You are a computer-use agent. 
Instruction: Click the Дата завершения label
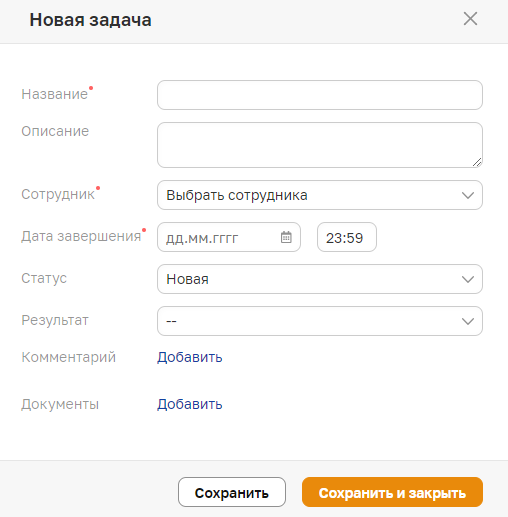click(x=81, y=236)
